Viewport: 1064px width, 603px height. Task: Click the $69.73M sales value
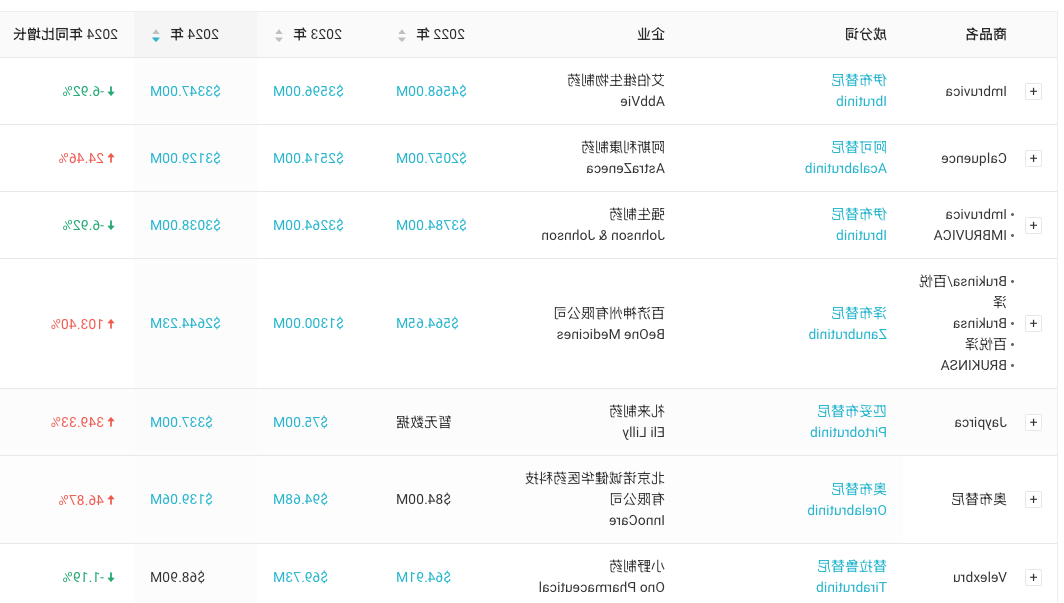301,578
